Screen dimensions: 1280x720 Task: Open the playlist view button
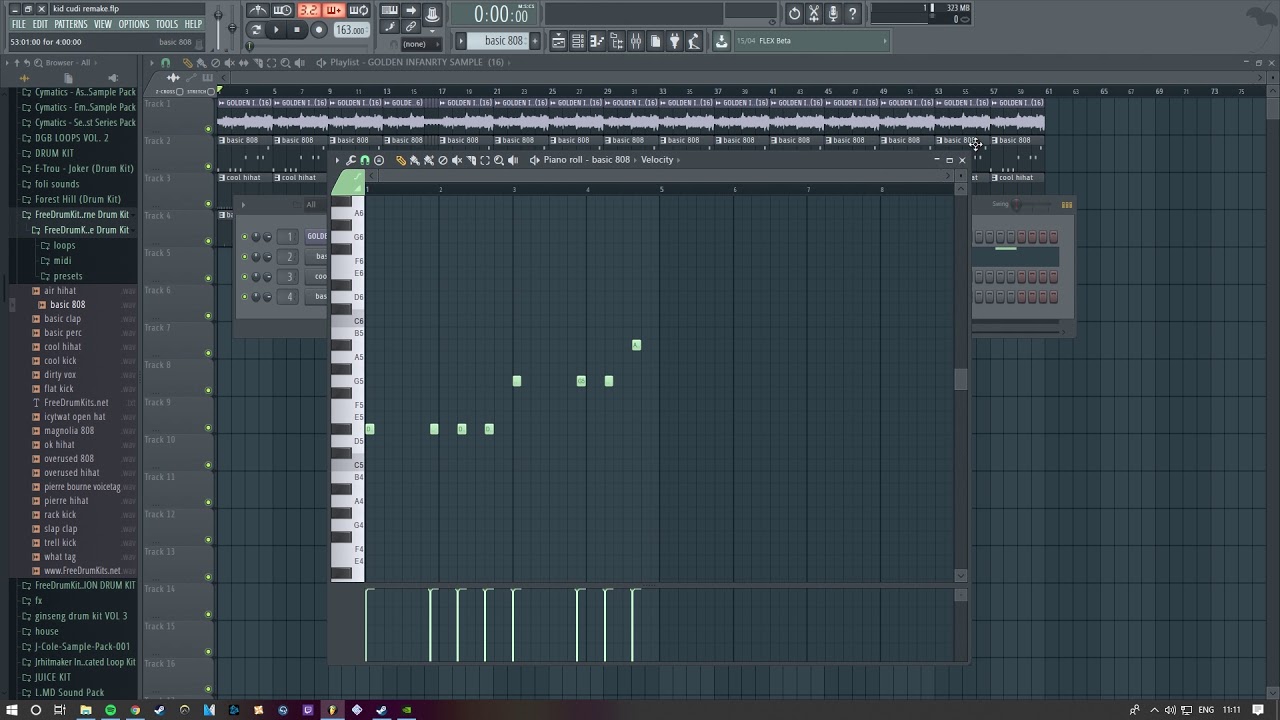[x=559, y=41]
